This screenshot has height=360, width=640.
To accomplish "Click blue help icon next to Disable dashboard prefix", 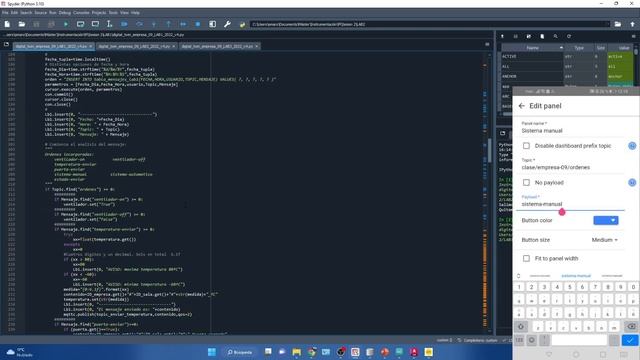I will coord(632,146).
